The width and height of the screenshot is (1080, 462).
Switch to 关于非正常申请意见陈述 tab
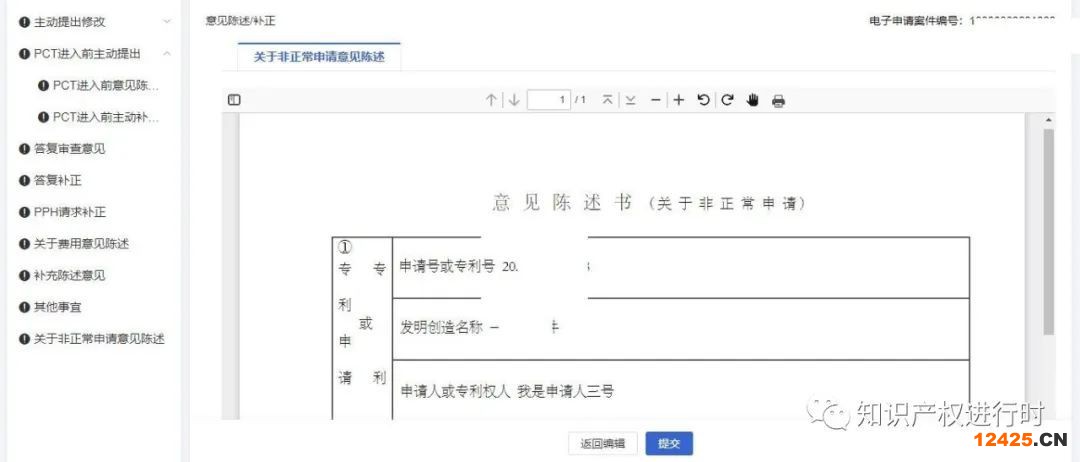319,57
